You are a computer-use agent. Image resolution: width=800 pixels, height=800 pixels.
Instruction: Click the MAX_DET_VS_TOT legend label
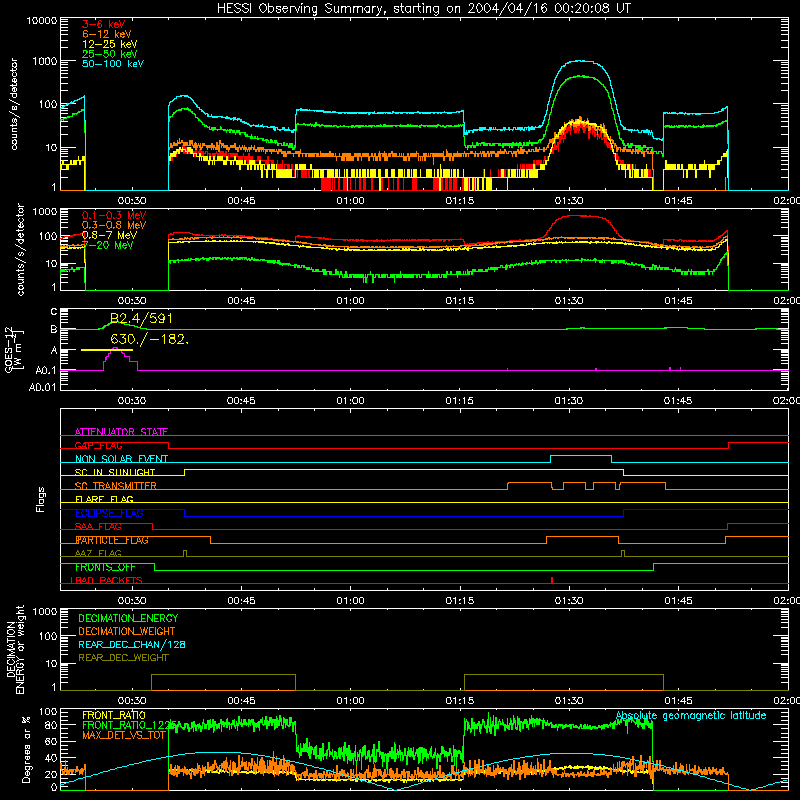click(x=124, y=735)
